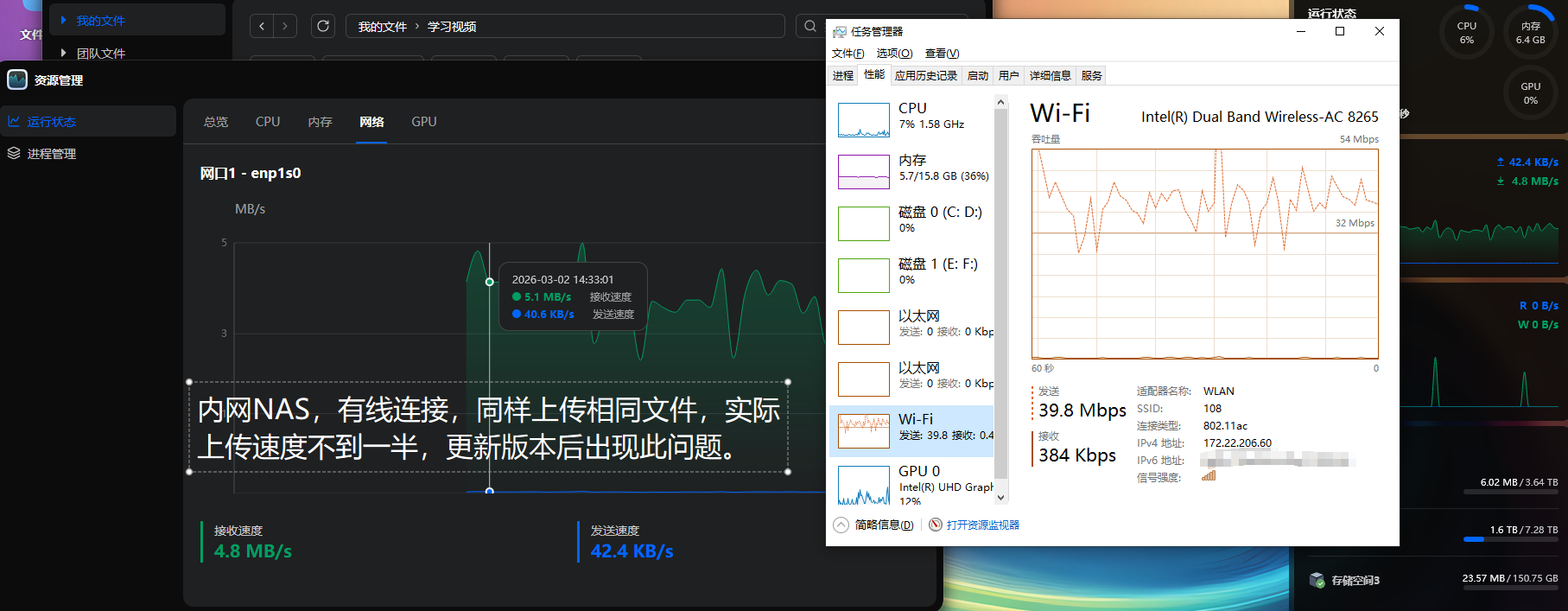Click the refresh icon in file manager
Viewport: 1568px width, 611px height.
pos(323,26)
